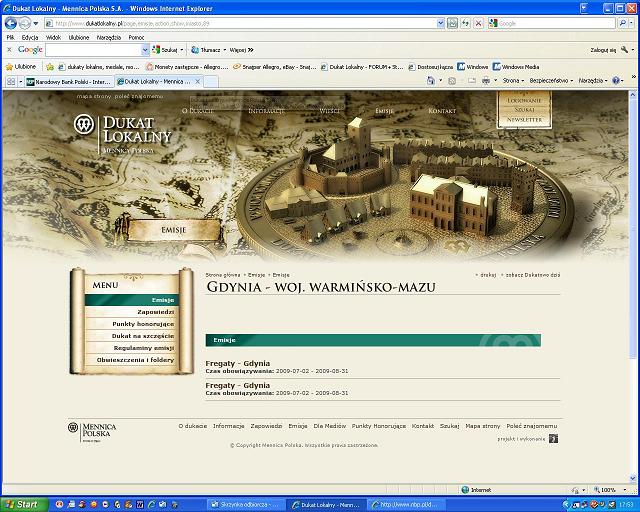Click Zaloguj się in Google Toolbar
The width and height of the screenshot is (640, 512).
point(603,50)
